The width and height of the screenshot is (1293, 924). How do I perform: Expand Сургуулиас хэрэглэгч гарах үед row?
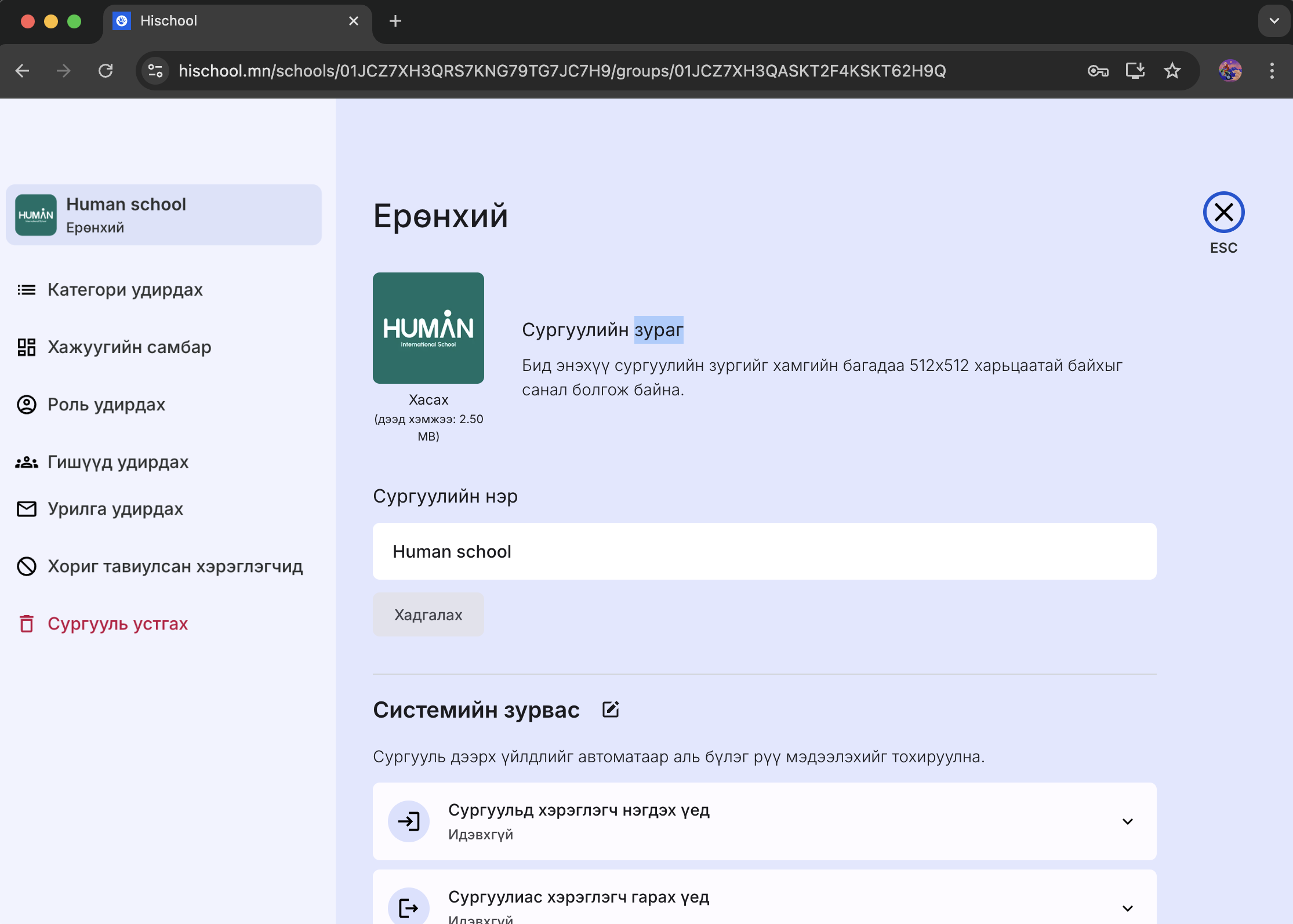tap(1127, 908)
